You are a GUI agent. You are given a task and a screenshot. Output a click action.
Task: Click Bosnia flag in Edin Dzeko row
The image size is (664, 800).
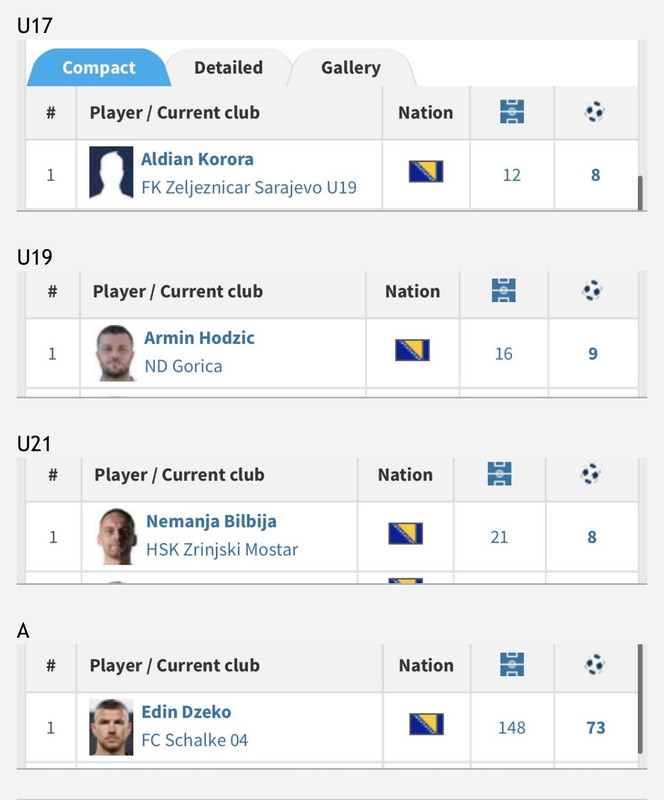tap(426, 724)
